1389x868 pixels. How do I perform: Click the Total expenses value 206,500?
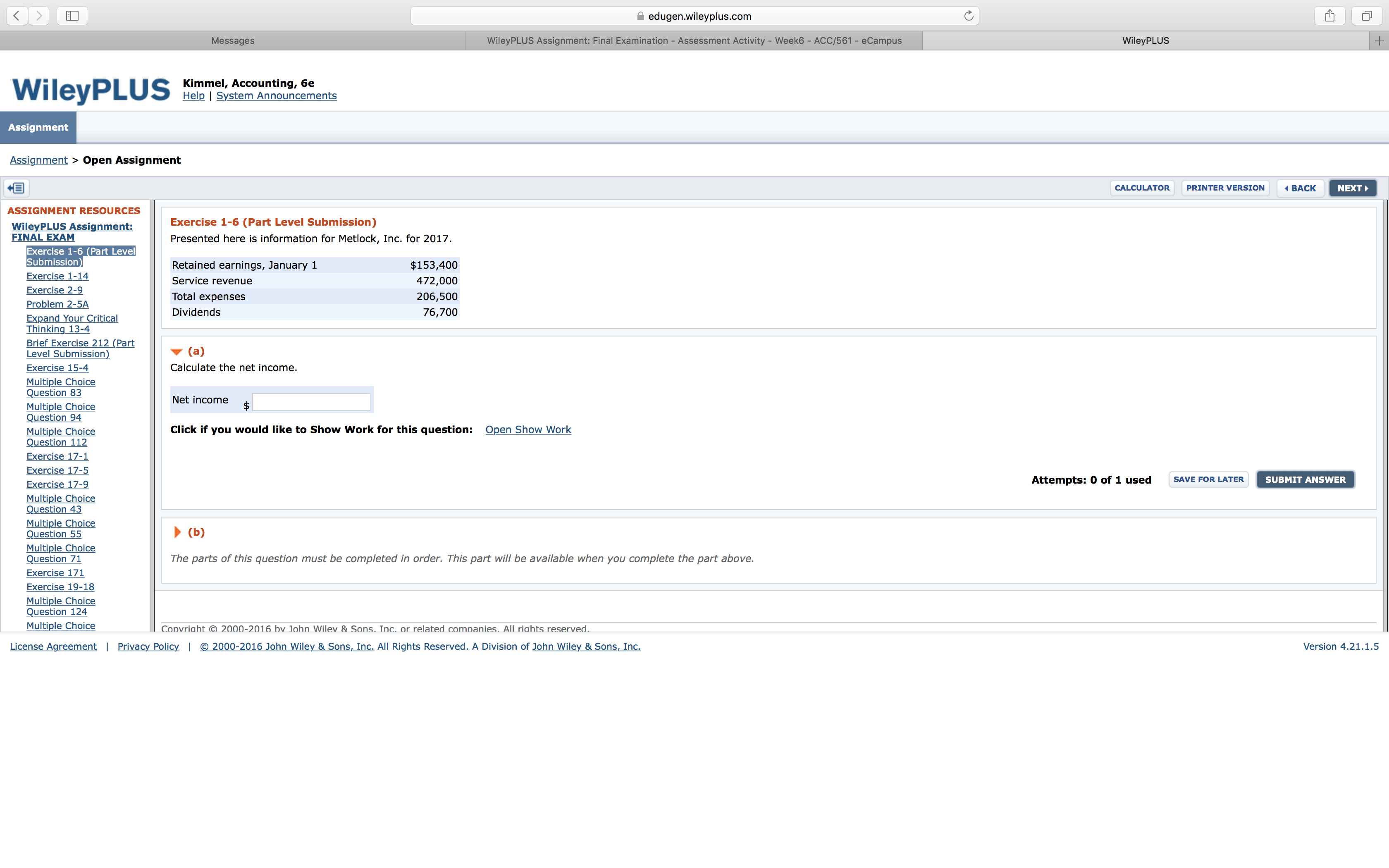437,296
